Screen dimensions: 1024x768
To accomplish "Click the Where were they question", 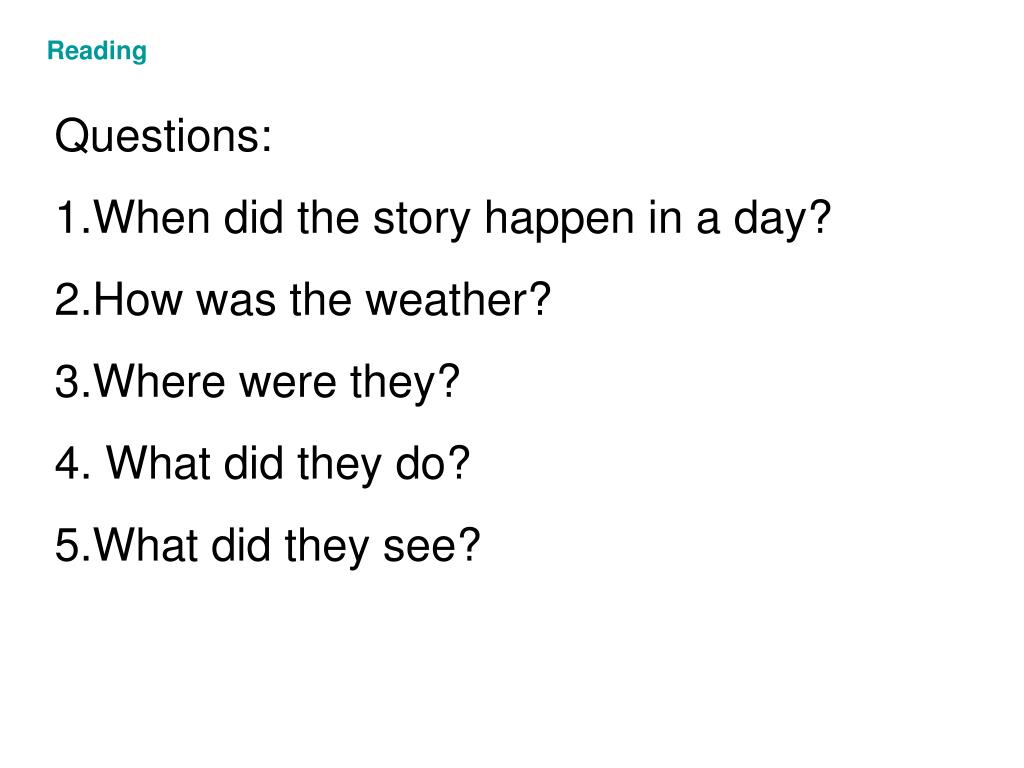I will pyautogui.click(x=257, y=383).
